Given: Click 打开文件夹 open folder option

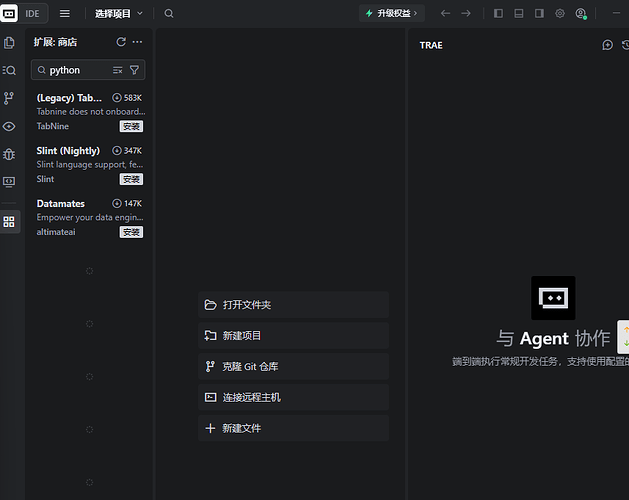Looking at the screenshot, I should point(293,305).
